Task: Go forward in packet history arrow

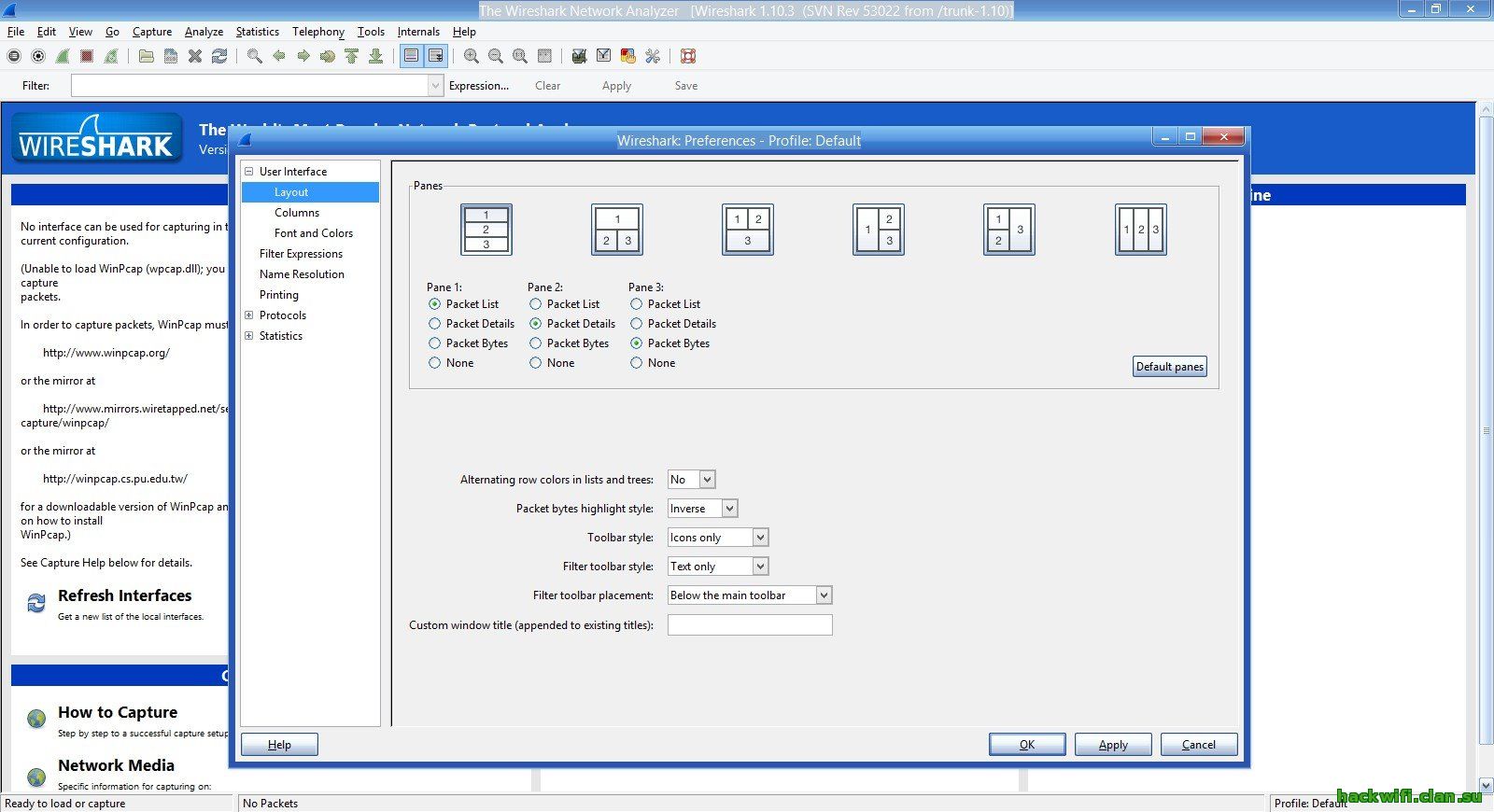Action: [x=303, y=56]
